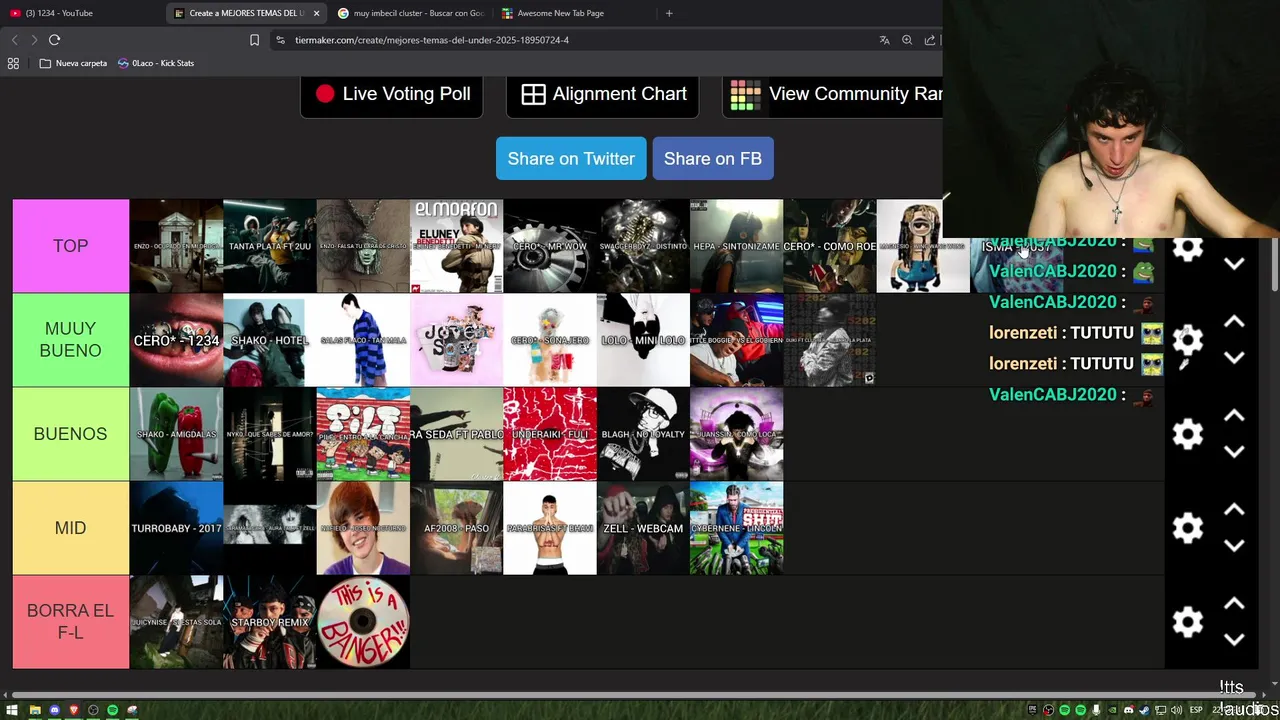Screen dimensions: 1280x720
Task: Share the tier list on Twitter
Action: (x=571, y=158)
